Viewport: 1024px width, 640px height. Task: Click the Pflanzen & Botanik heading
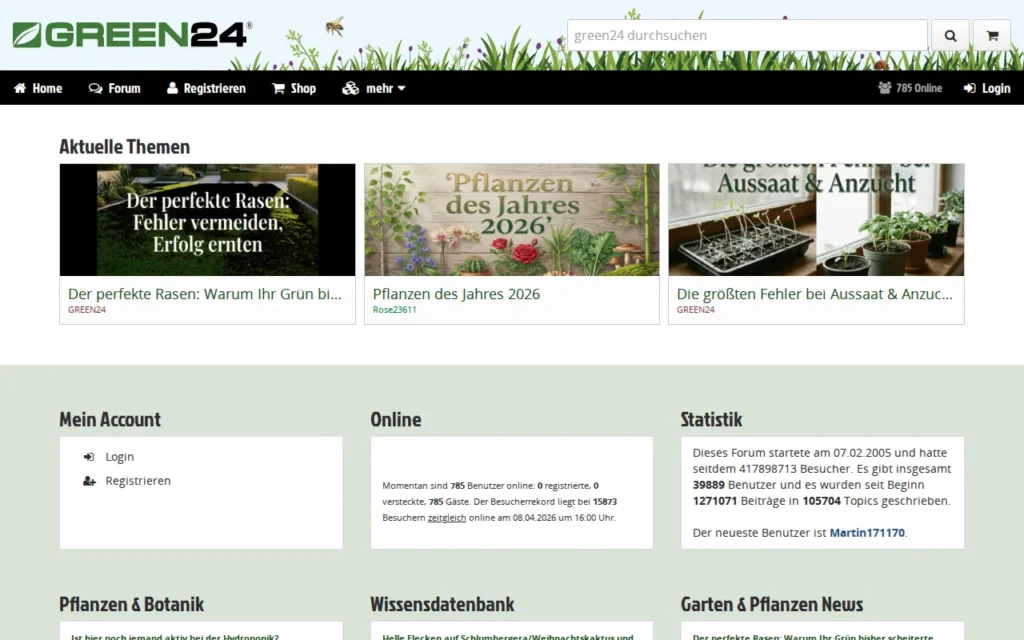(x=132, y=605)
